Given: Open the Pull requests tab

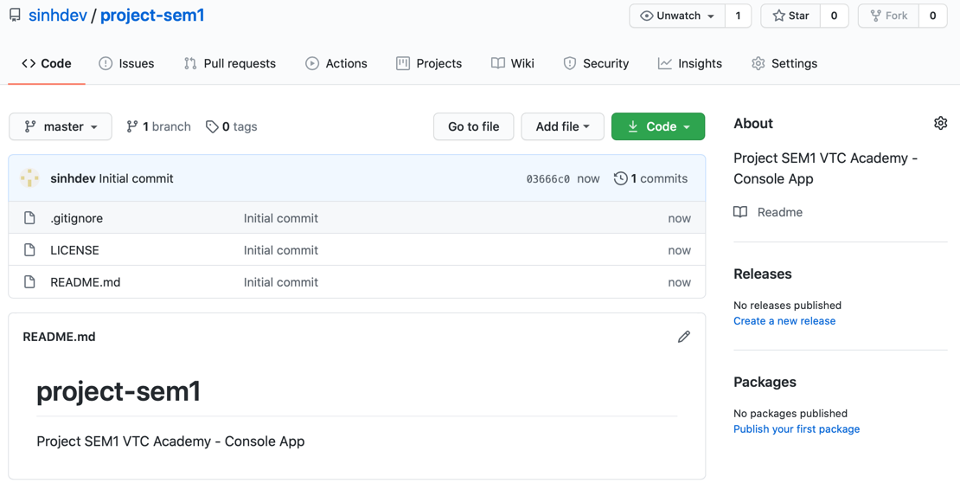Looking at the screenshot, I should [230, 64].
